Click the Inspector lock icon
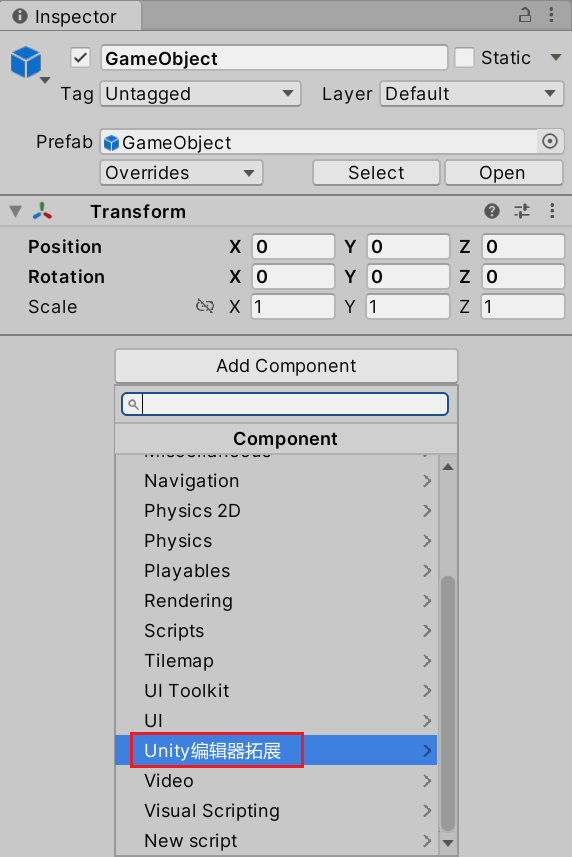This screenshot has width=572, height=857. (x=524, y=15)
